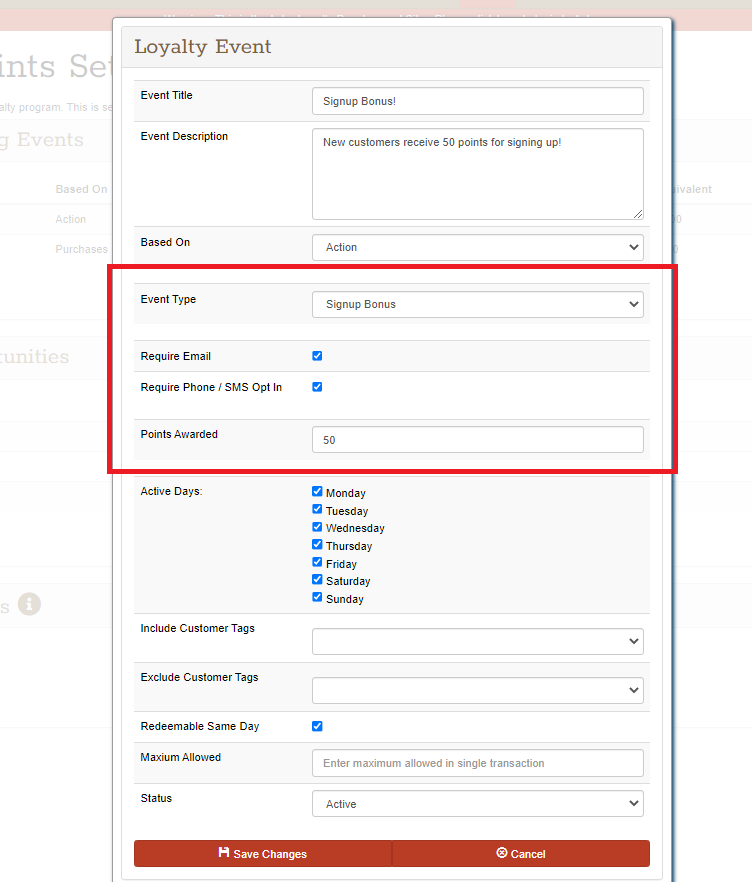Screen dimensions: 752x882
Task: Open Include Customer Tags dropdown
Action: pyautogui.click(x=477, y=641)
